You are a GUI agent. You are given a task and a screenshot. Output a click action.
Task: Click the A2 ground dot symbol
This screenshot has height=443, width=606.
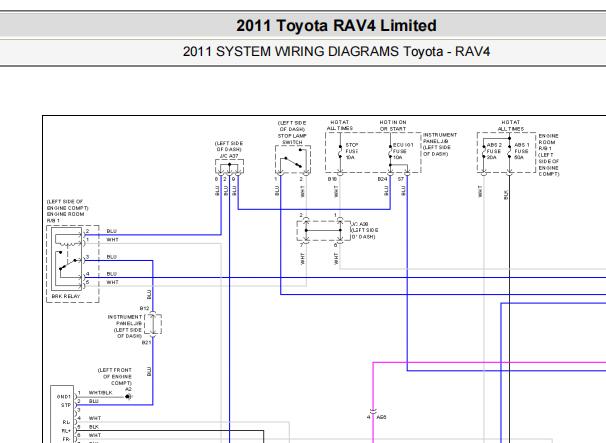coord(128,397)
